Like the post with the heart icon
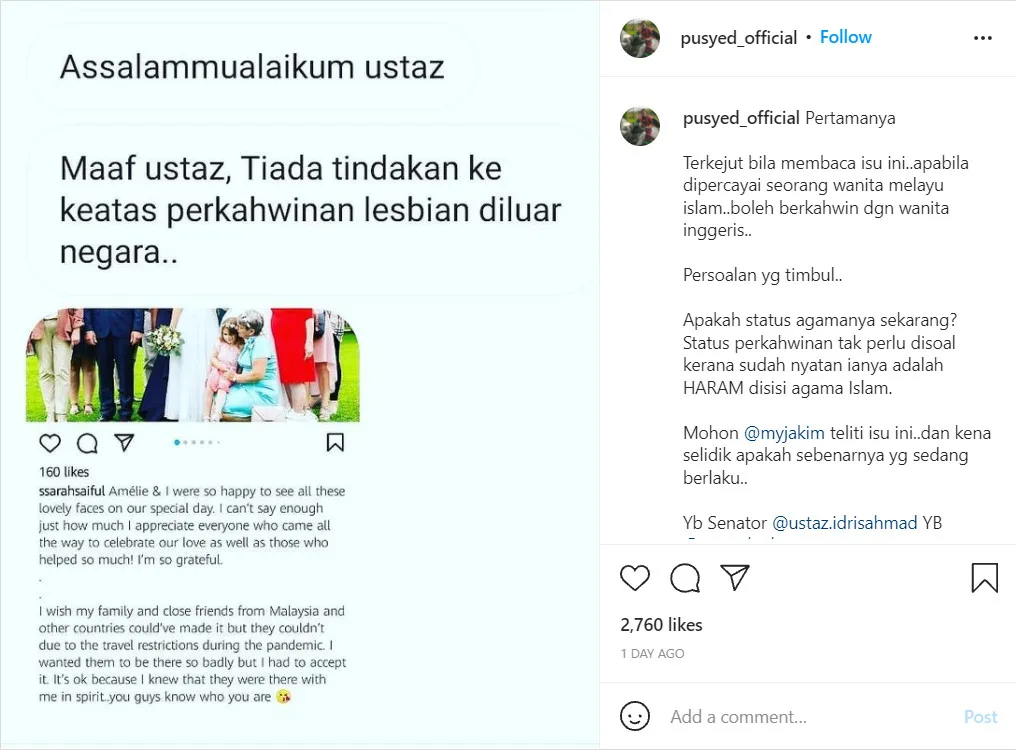The image size is (1016, 750). [634, 578]
